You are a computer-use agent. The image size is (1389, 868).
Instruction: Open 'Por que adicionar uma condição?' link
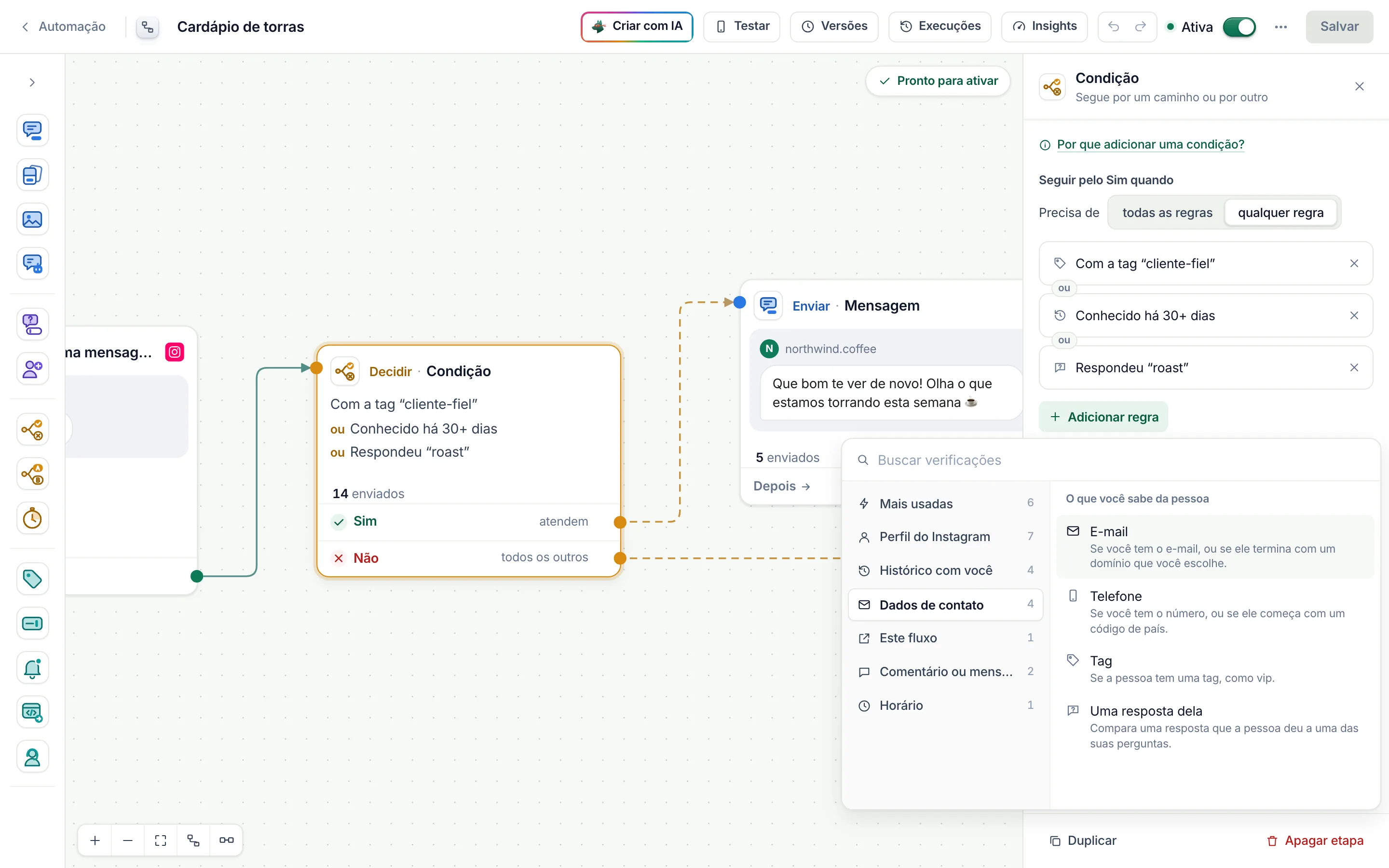[x=1150, y=144]
